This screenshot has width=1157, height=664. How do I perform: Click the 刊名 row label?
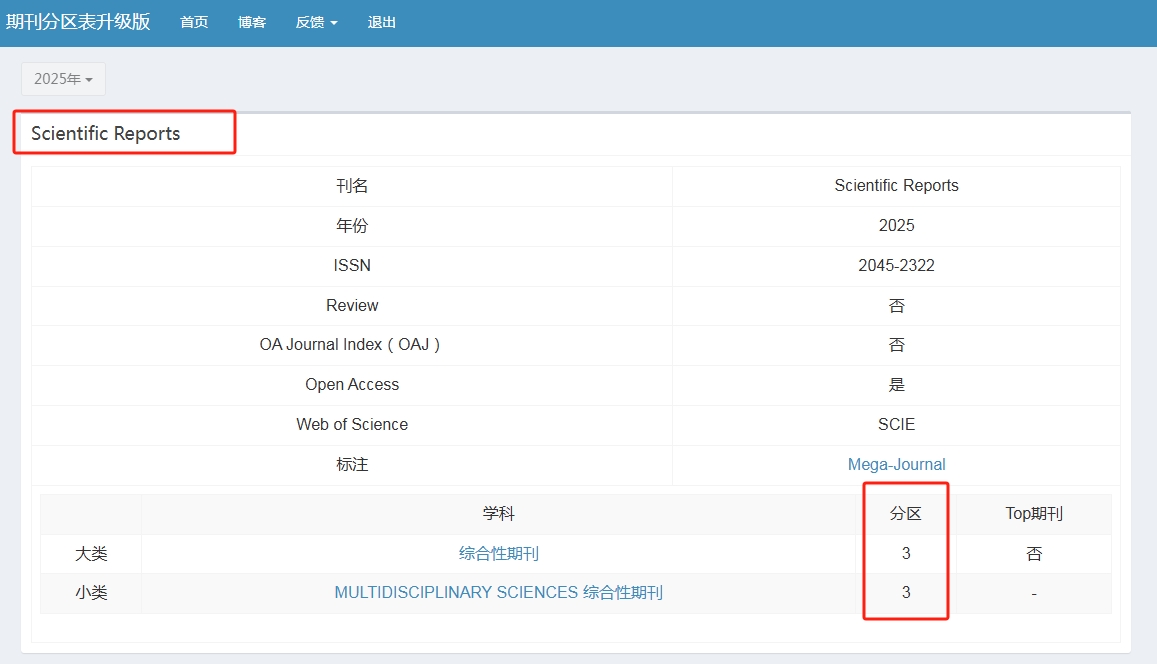(352, 186)
